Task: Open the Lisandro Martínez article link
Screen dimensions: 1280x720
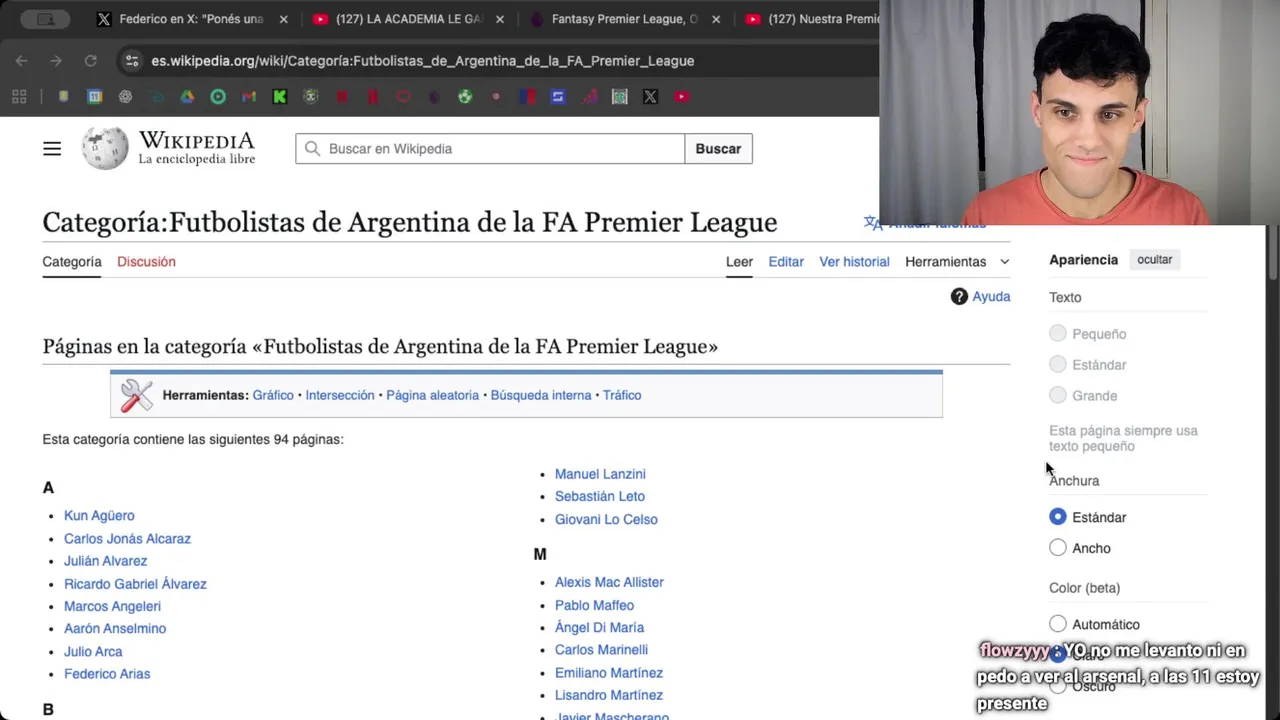Action: coord(609,695)
